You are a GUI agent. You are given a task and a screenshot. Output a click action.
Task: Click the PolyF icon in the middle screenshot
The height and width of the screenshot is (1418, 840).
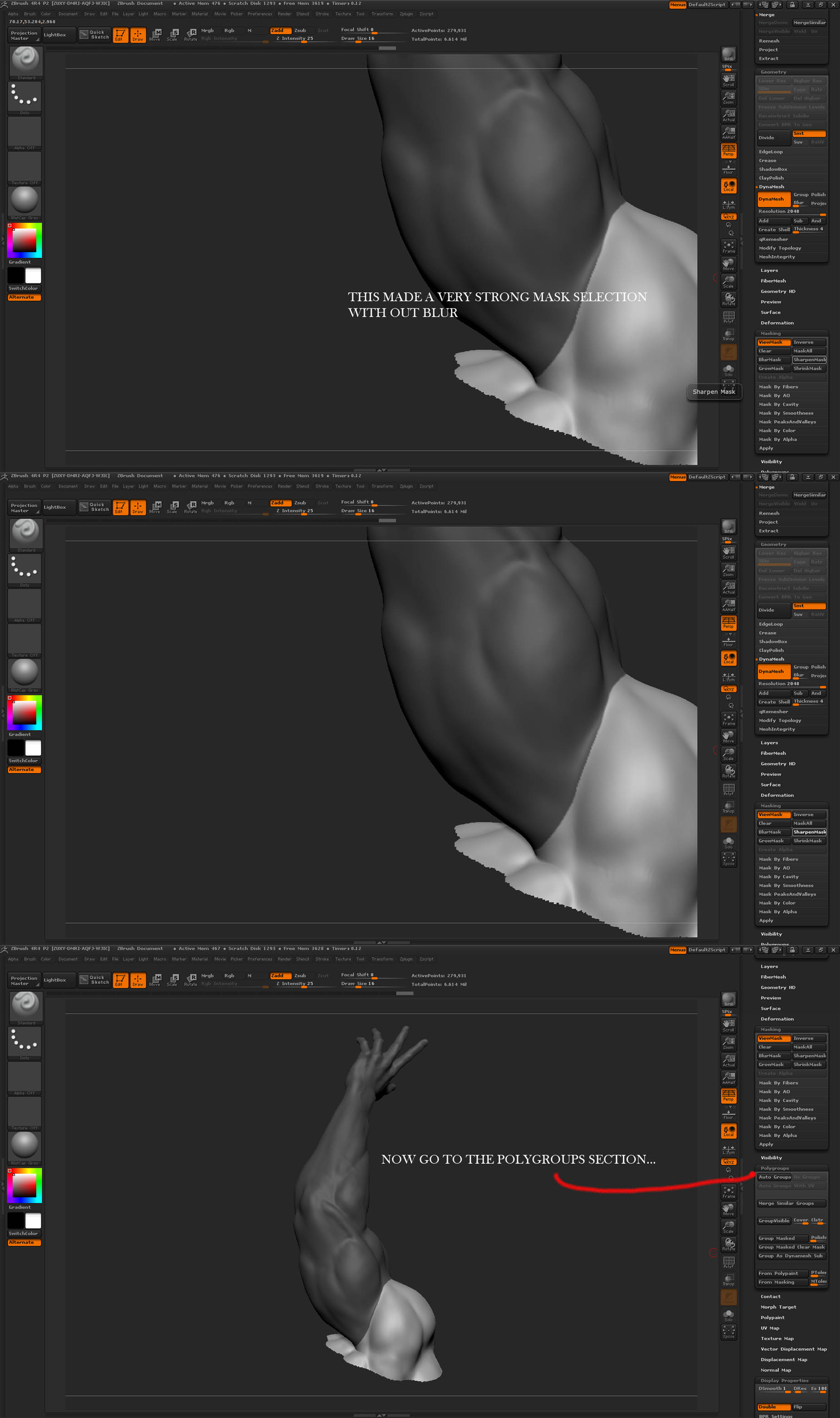(728, 789)
